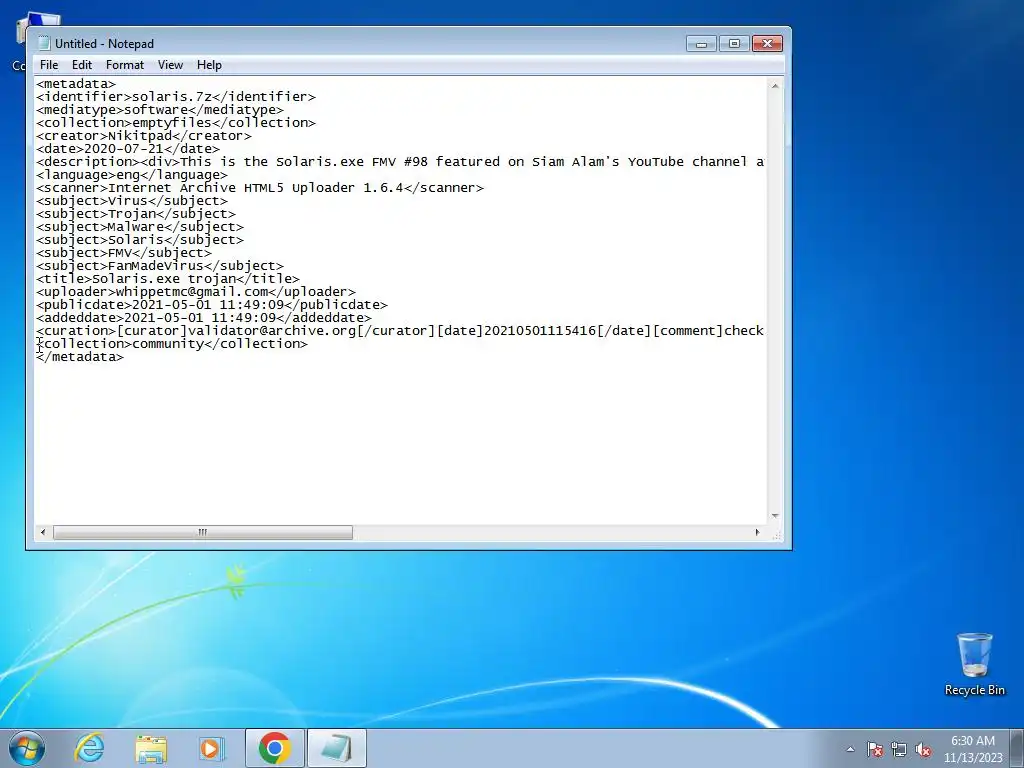Click the horizontal scrollbar right arrow
The width and height of the screenshot is (1024, 768).
click(x=758, y=532)
